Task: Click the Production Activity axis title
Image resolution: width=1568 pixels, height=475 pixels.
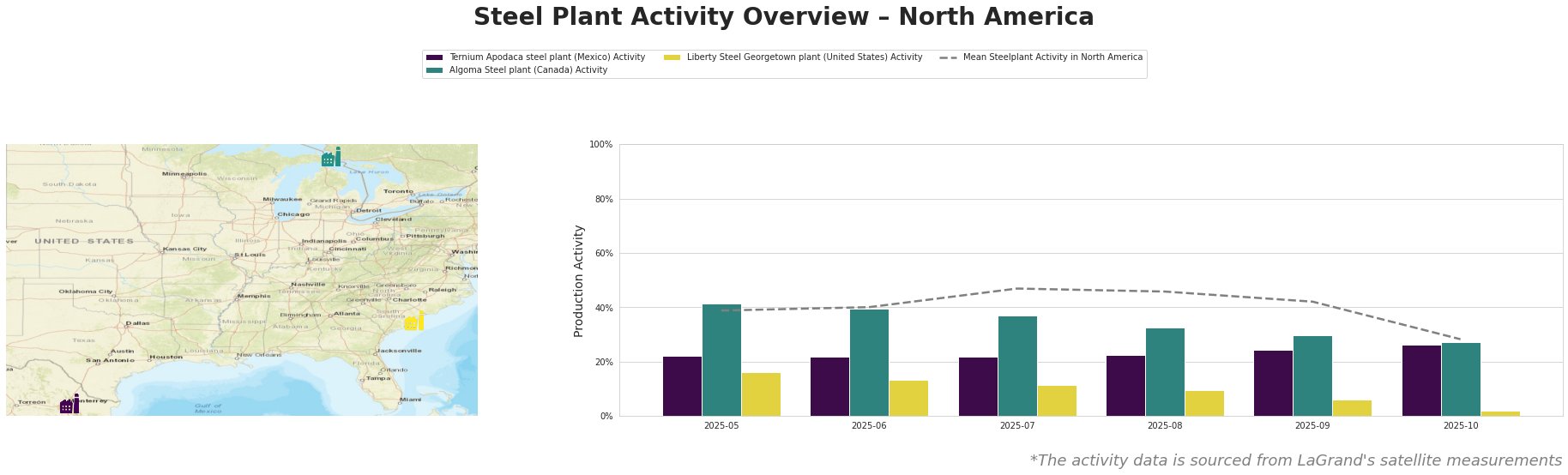Action: pos(579,280)
